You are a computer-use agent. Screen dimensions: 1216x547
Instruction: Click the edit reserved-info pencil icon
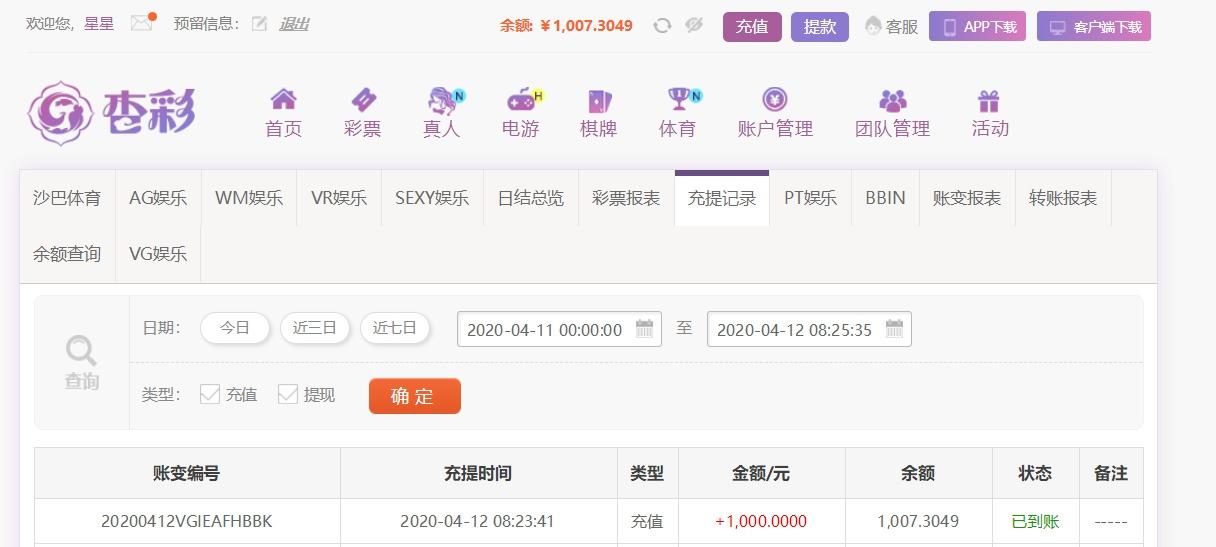(259, 24)
